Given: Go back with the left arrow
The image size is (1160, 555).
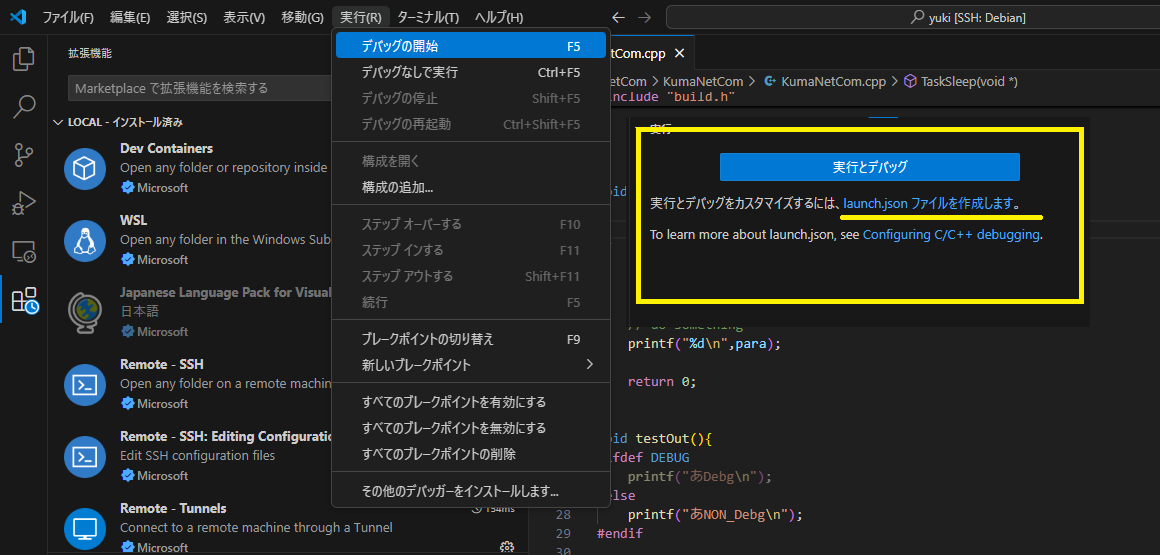Looking at the screenshot, I should pos(618,17).
